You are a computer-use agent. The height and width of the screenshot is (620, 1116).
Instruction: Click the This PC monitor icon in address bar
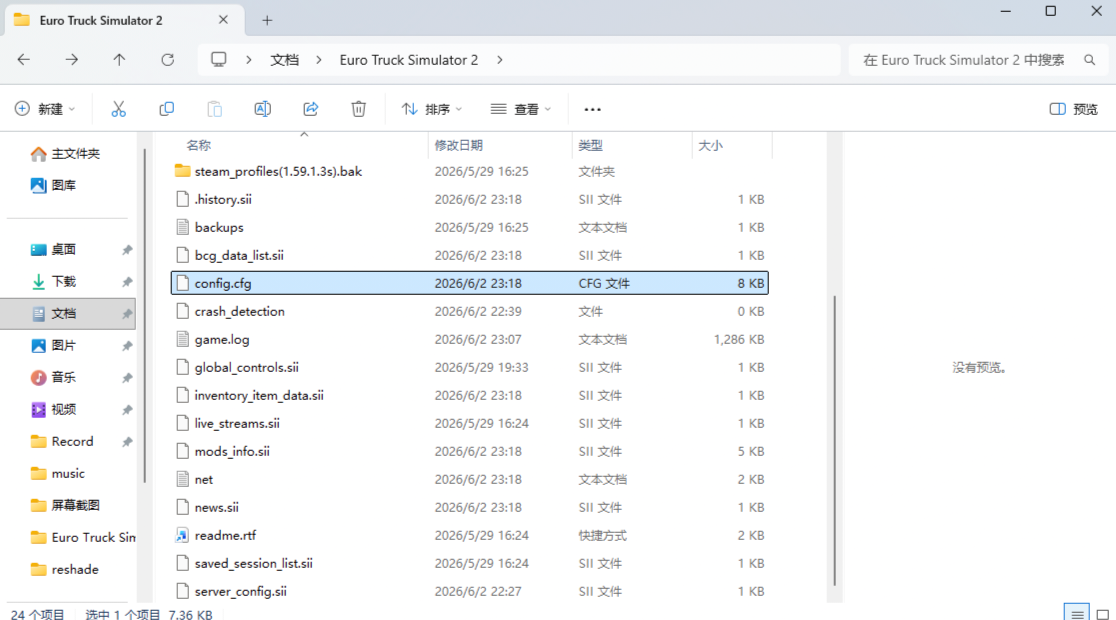click(x=219, y=60)
